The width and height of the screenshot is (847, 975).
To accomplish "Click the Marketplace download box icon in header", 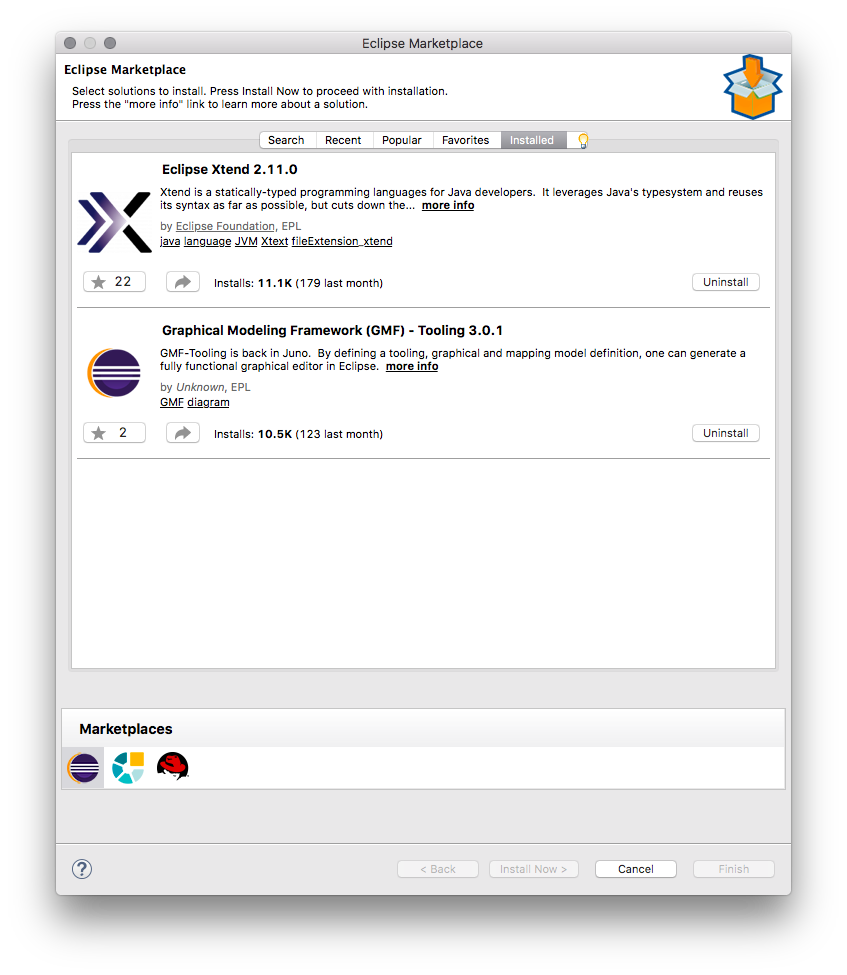I will pyautogui.click(x=752, y=86).
